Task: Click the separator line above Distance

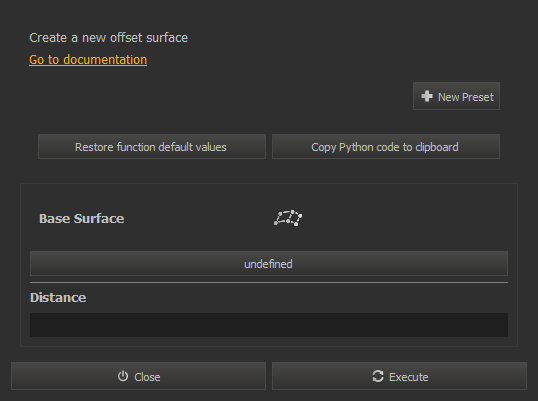Action: [269, 283]
